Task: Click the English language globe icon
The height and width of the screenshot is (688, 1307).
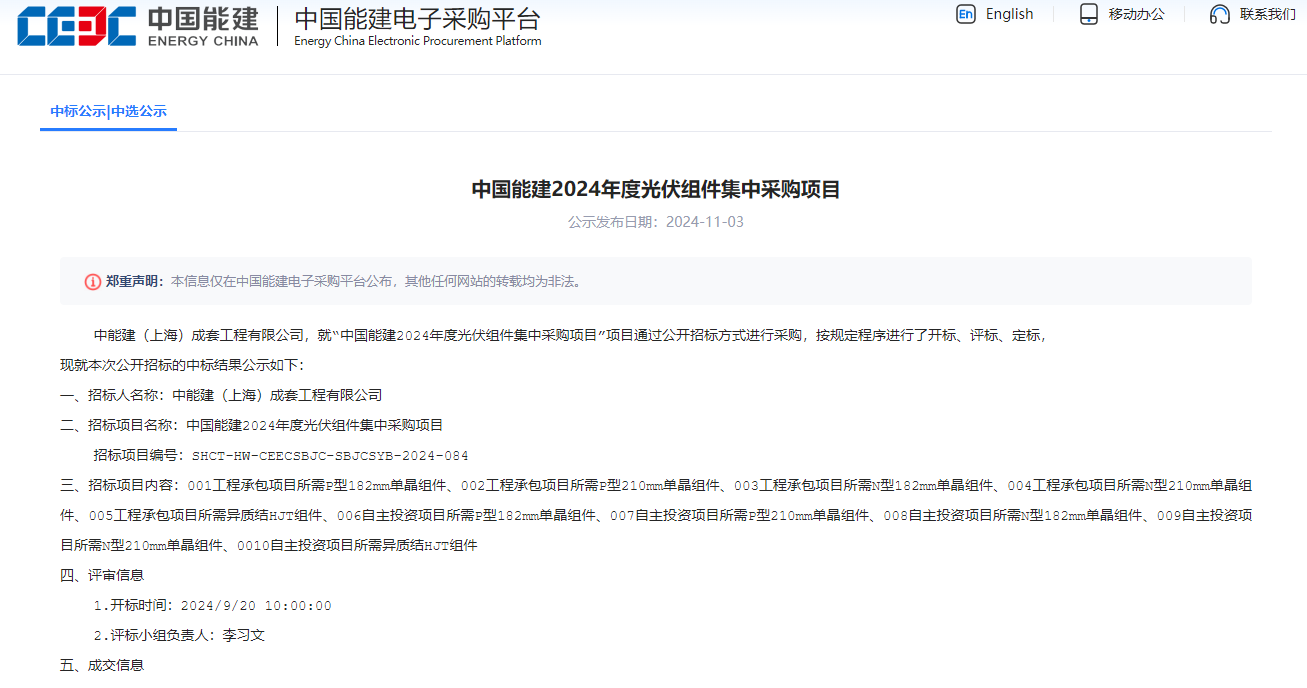Action: point(965,14)
